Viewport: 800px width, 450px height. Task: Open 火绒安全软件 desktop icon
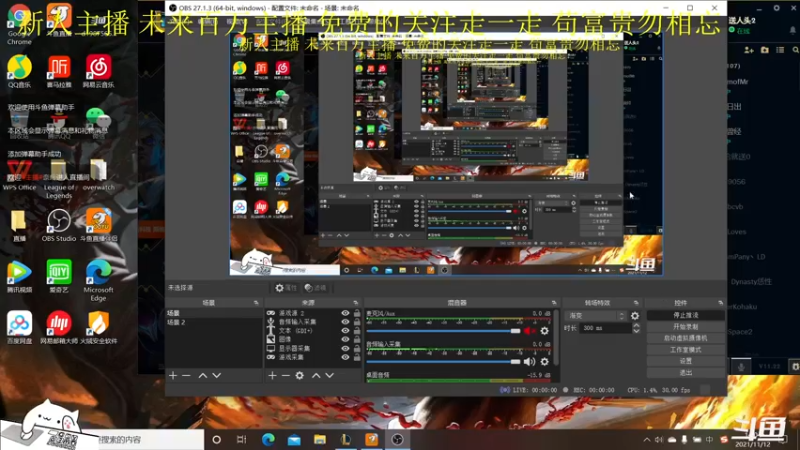pos(98,327)
